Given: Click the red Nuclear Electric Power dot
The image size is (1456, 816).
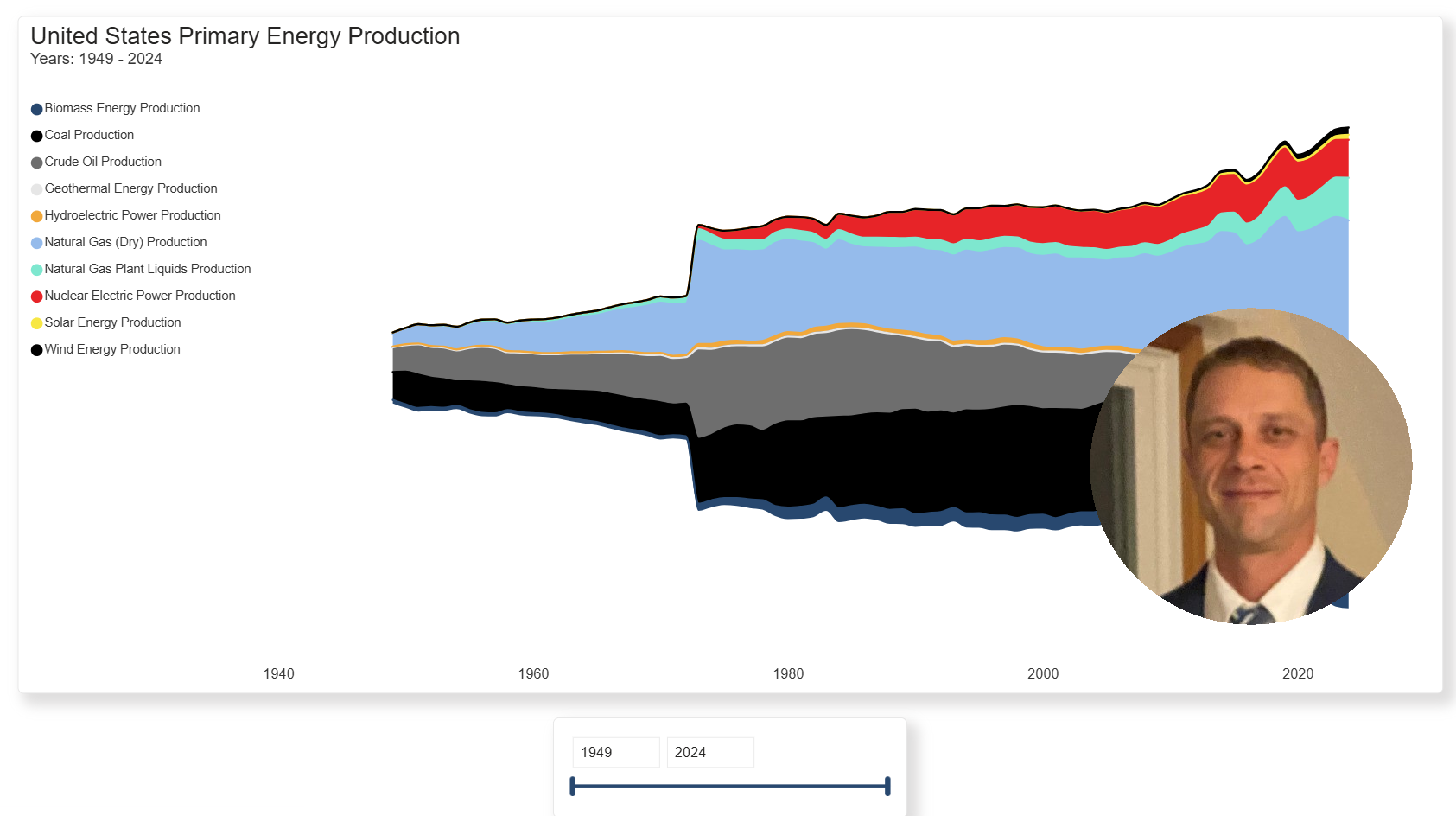Looking at the screenshot, I should 36,296.
